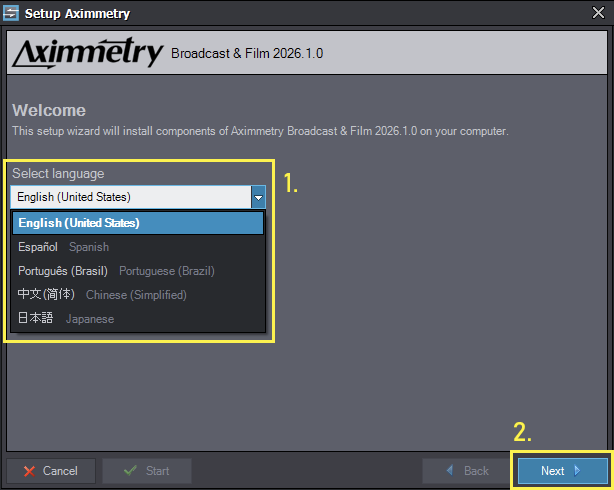
Task: Click the Select language combo box field
Action: [130, 197]
